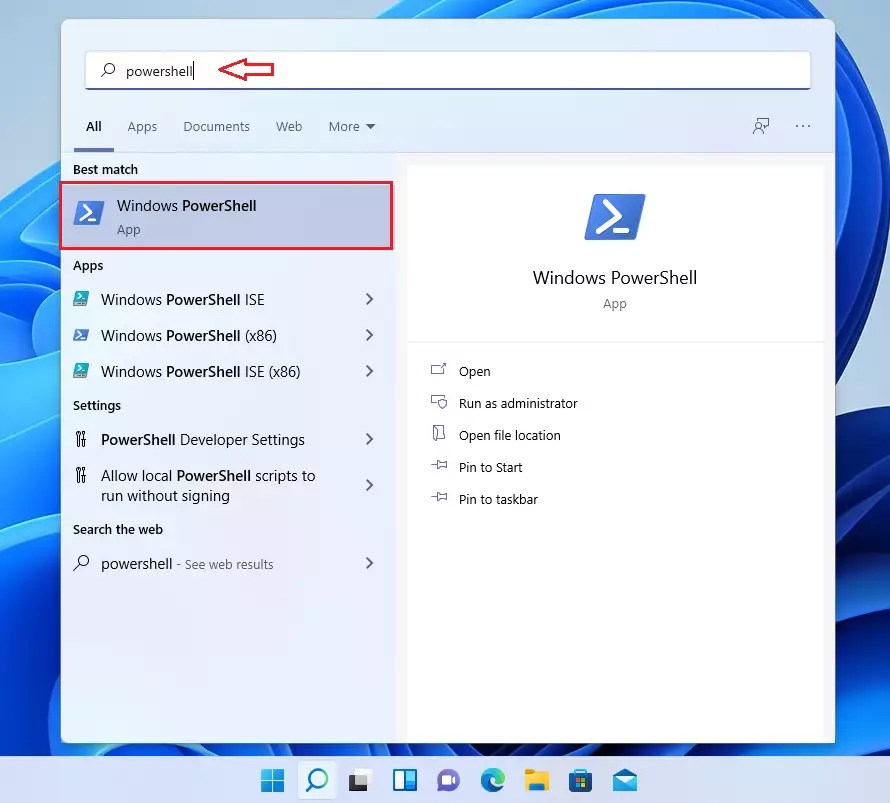Click inside the search input field
This screenshot has height=803, width=890.
(250, 70)
